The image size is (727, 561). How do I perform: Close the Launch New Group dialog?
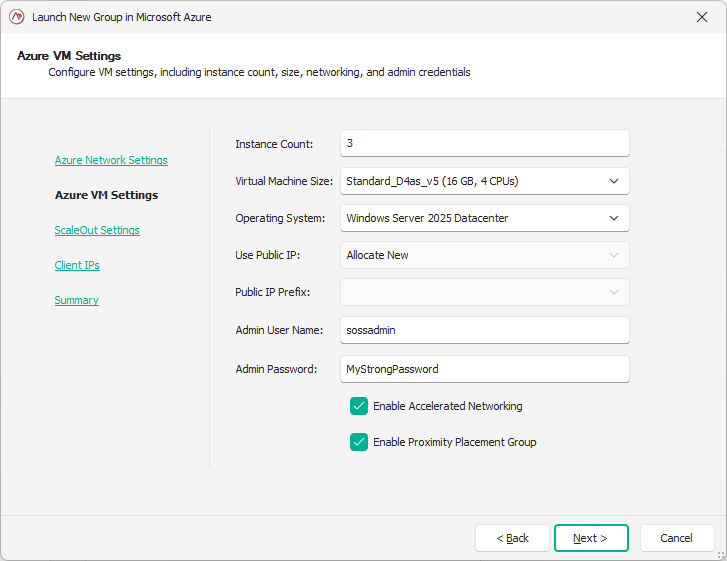tap(701, 17)
